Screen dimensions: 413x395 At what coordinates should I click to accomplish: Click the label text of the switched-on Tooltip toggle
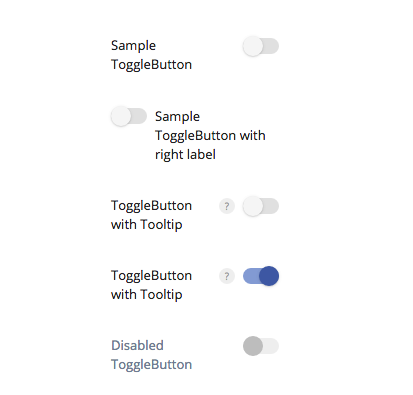point(151,285)
